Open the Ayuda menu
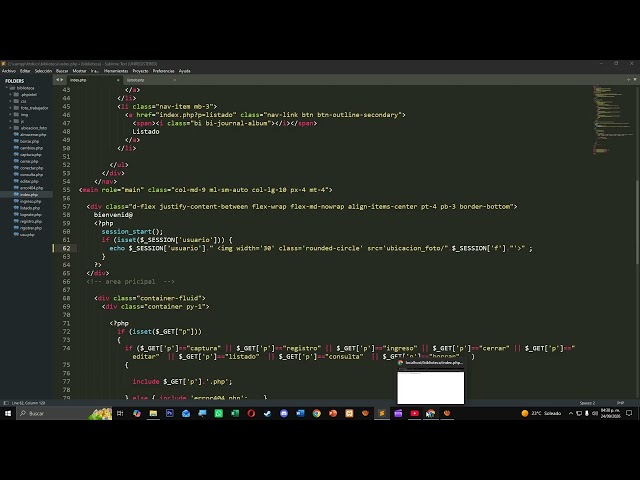This screenshot has width=640, height=480. pos(184,71)
